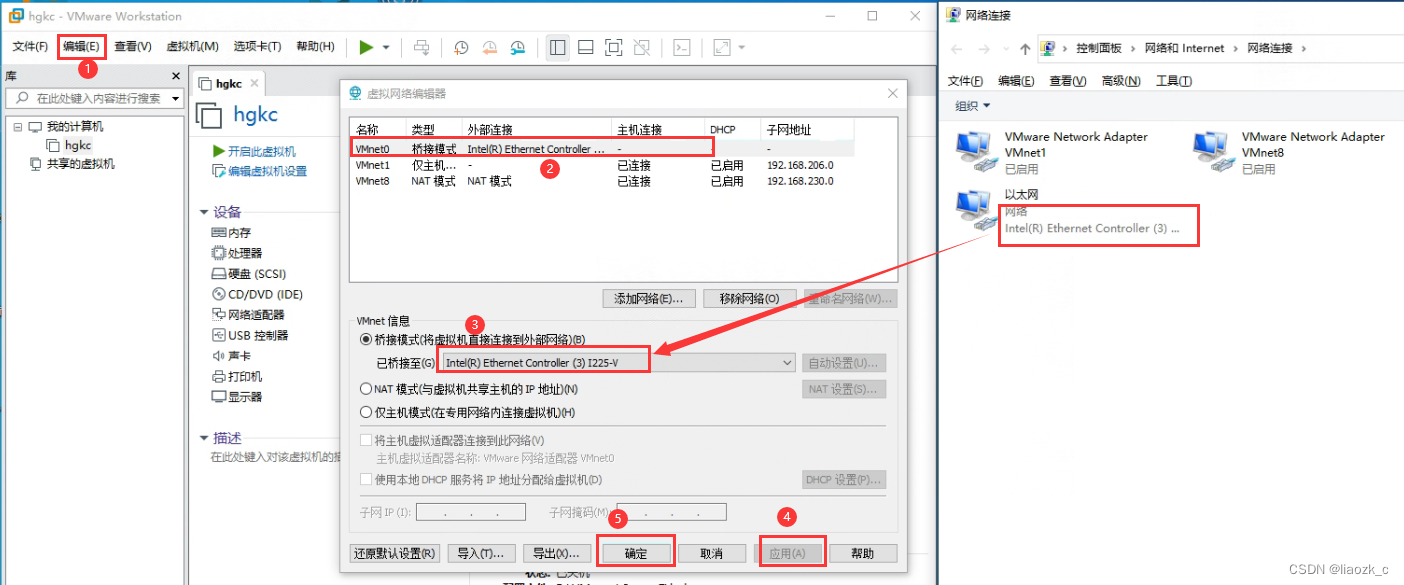Click the 确定 button in network editor
Image resolution: width=1404 pixels, height=585 pixels.
636,553
